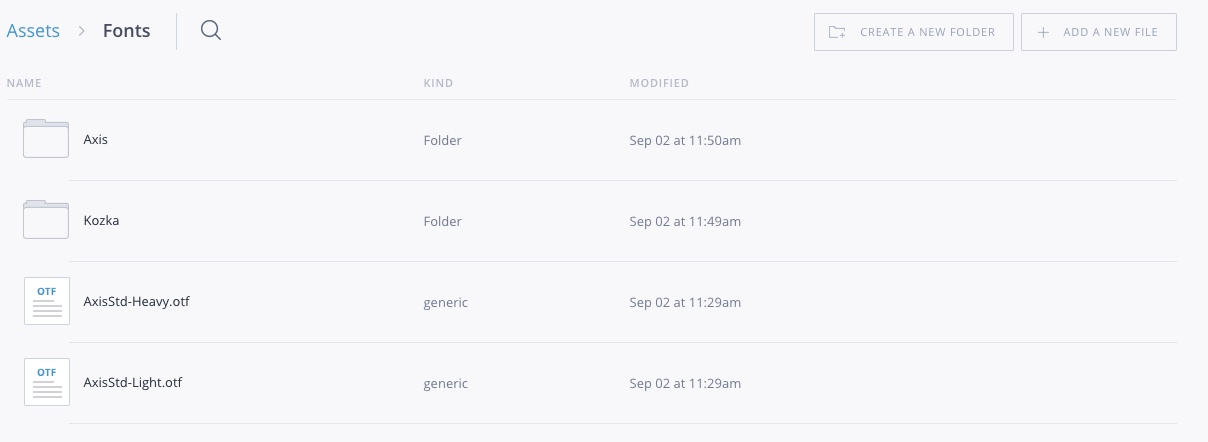Sort by Modified column header
Viewport: 1208px width, 442px height.
[x=659, y=83]
